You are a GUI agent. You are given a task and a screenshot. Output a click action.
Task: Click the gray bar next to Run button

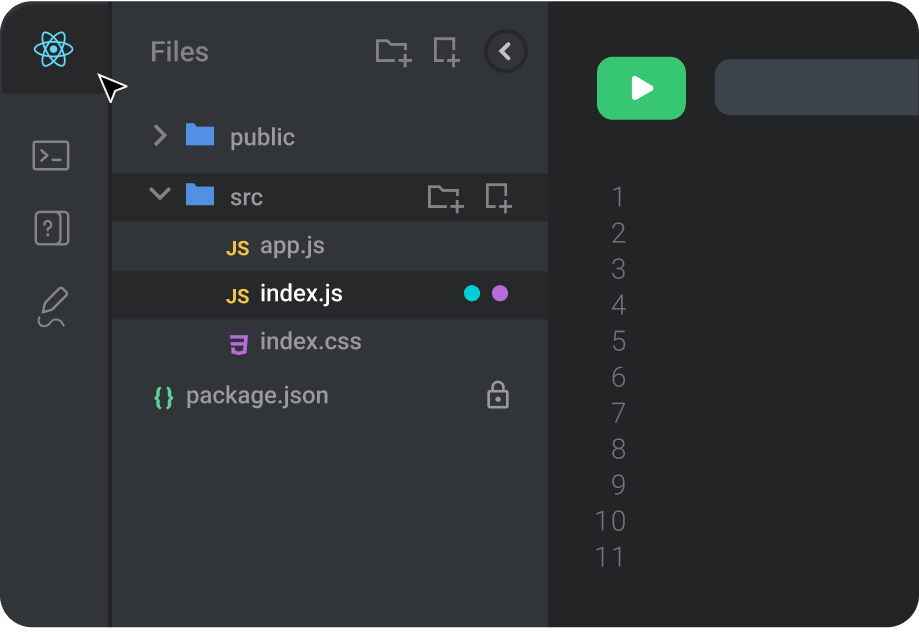pos(815,88)
